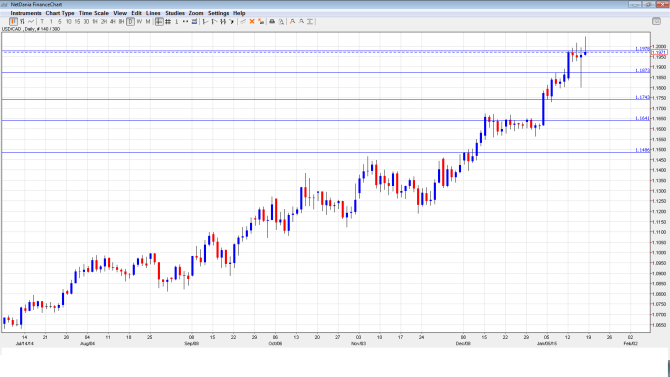Set time scale to 4H

(x=113, y=21)
